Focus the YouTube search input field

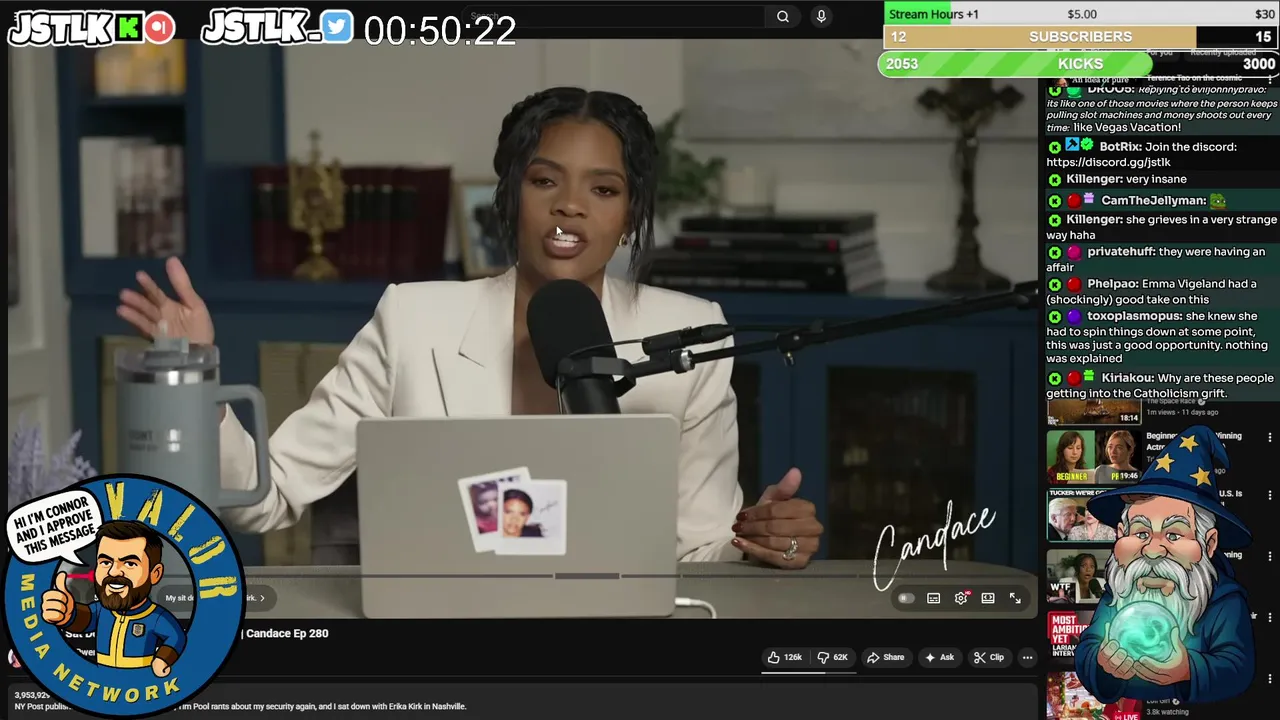pyautogui.click(x=615, y=16)
